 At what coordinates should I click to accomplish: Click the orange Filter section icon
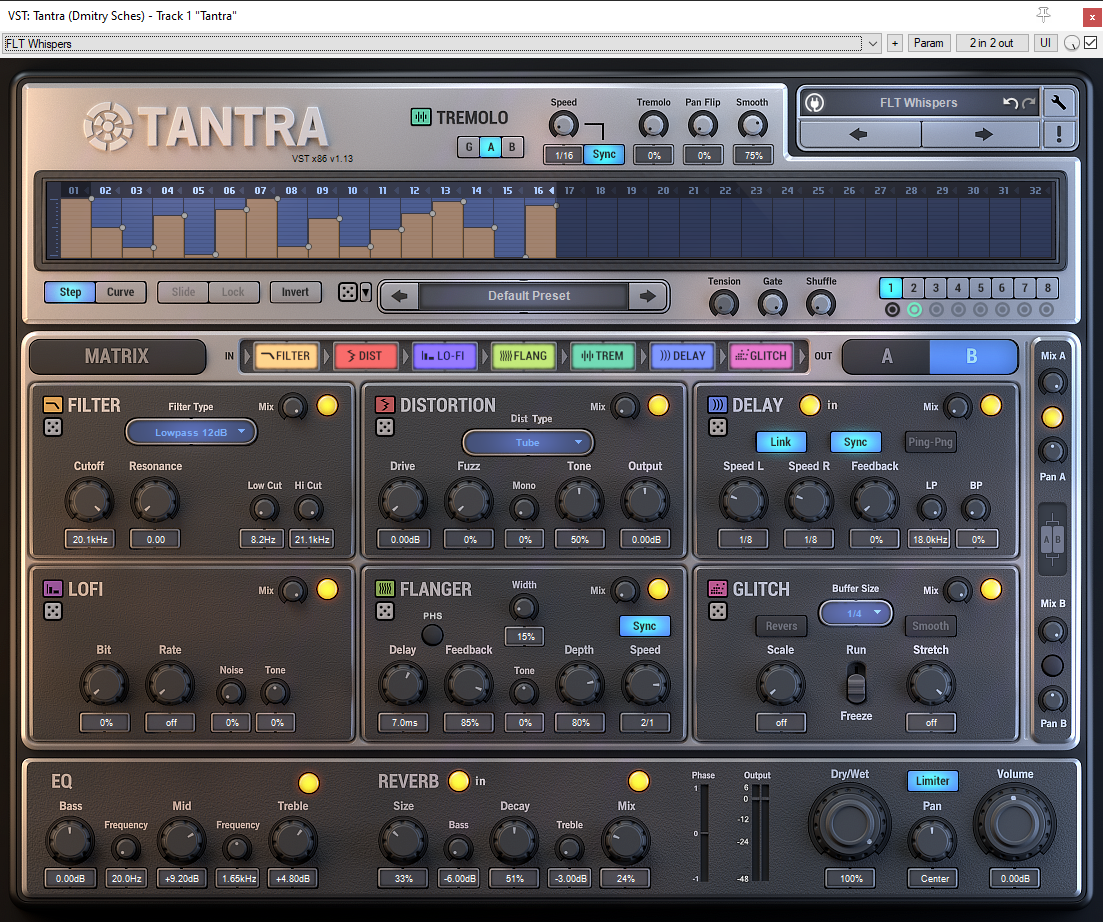[x=53, y=404]
